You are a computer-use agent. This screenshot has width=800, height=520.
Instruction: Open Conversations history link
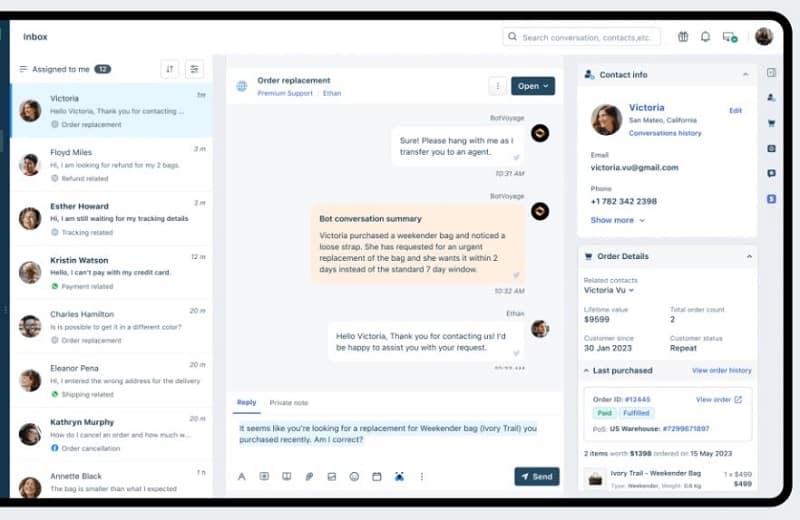pyautogui.click(x=665, y=133)
